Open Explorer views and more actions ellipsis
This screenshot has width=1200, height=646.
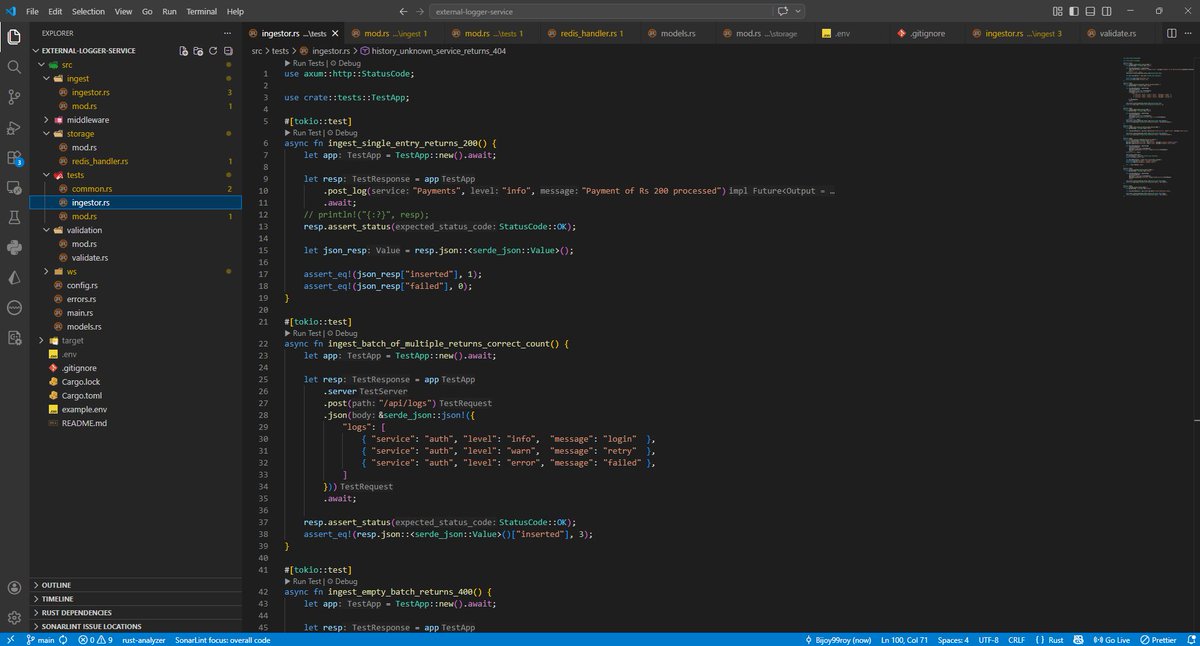point(225,33)
